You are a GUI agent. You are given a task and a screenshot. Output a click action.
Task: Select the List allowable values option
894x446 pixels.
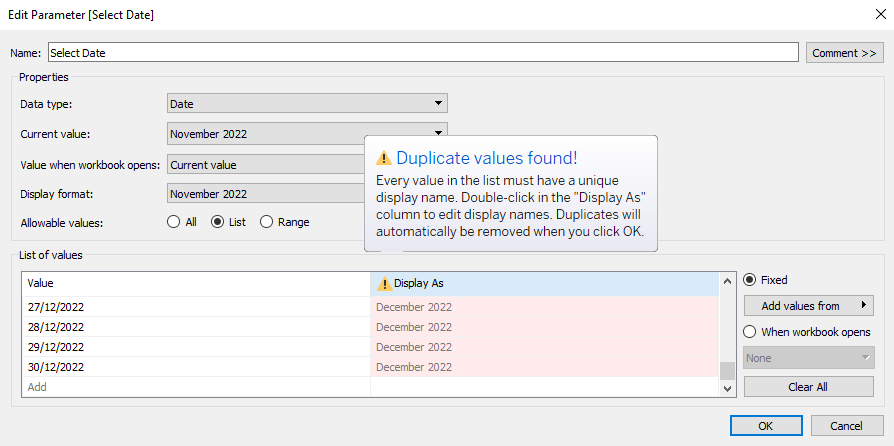[217, 222]
